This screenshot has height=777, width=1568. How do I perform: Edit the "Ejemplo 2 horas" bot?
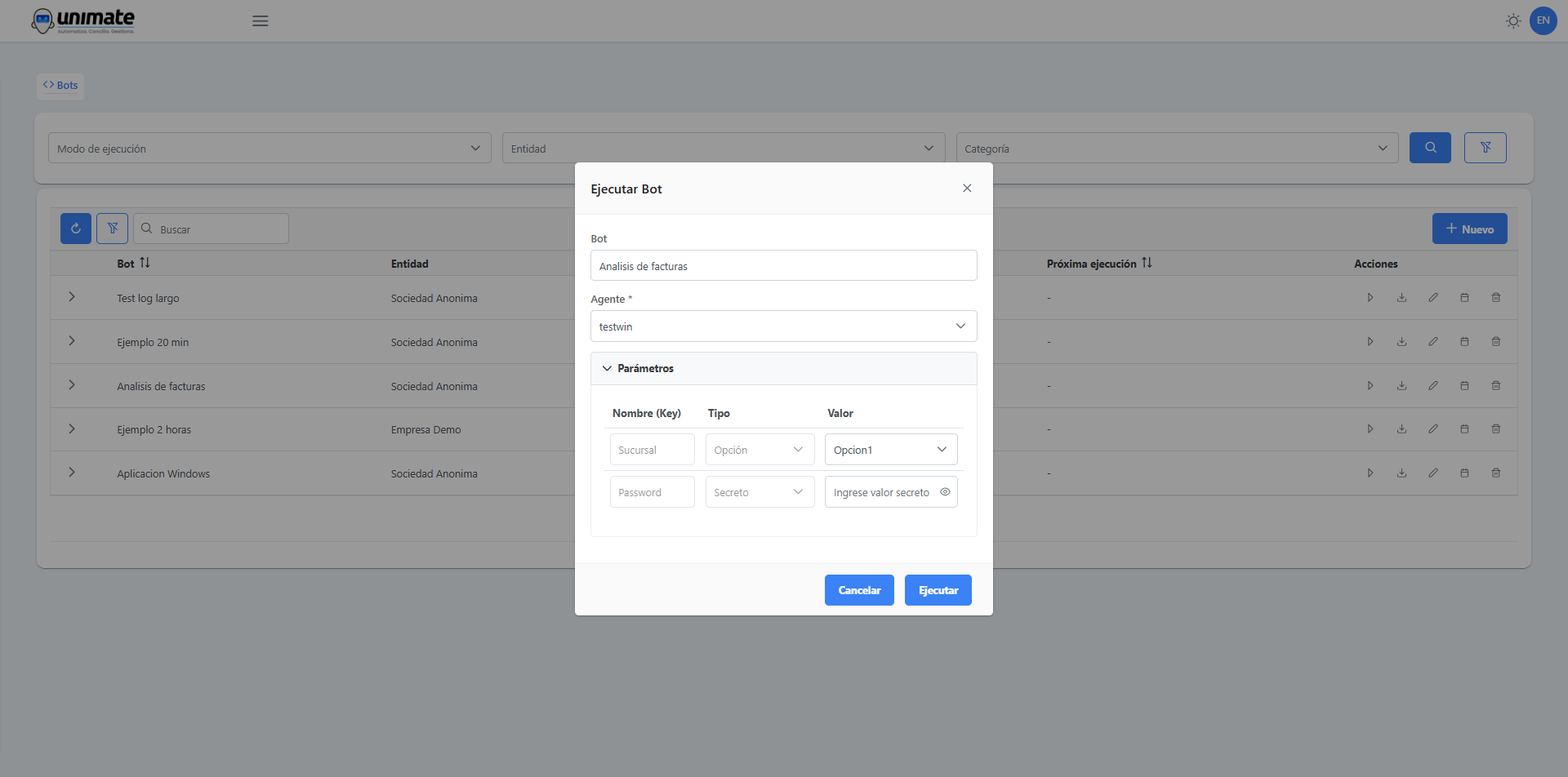[1433, 428]
